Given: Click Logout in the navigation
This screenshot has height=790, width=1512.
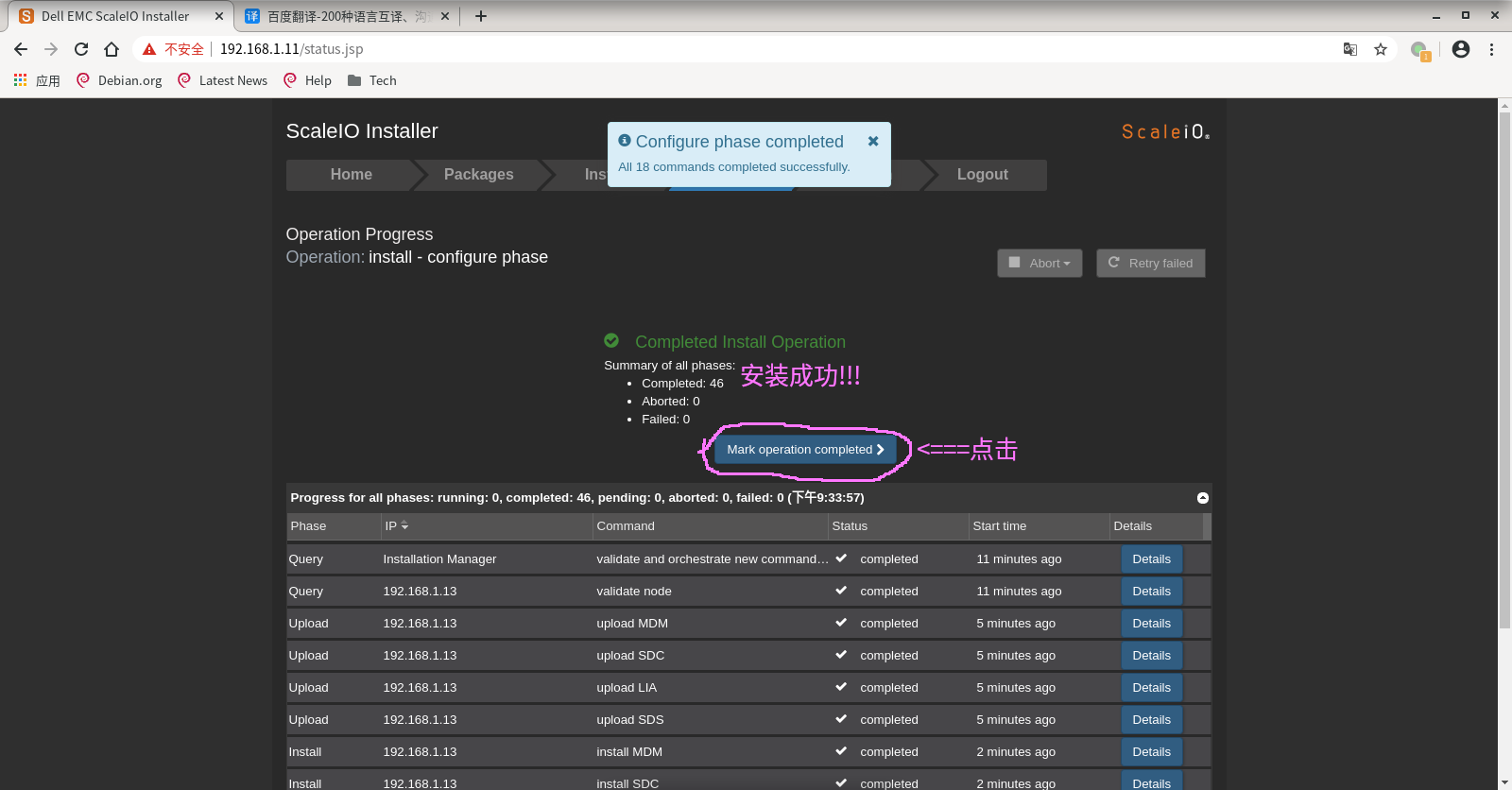Looking at the screenshot, I should coord(982,175).
